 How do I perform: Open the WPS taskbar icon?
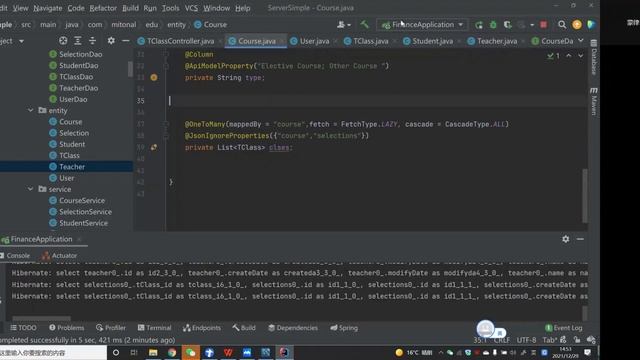[228, 353]
